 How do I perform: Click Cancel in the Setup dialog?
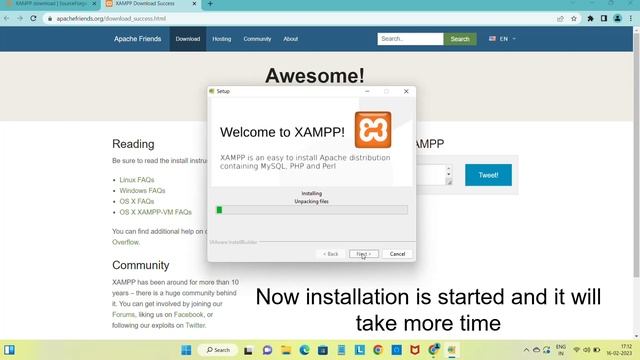tap(397, 254)
